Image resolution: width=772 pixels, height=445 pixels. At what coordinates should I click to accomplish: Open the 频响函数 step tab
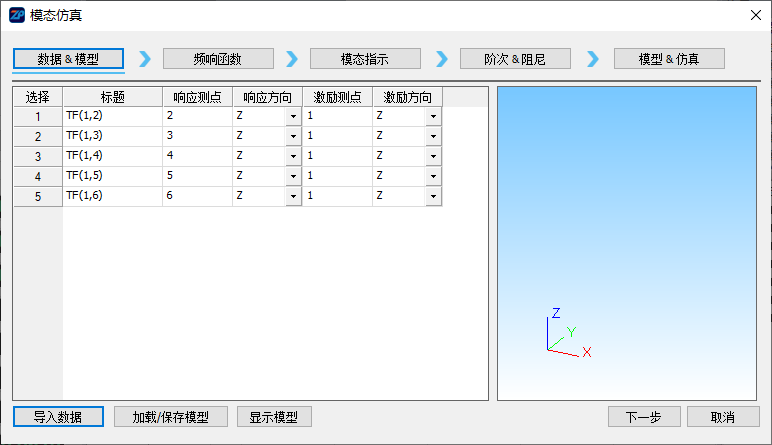coord(218,59)
